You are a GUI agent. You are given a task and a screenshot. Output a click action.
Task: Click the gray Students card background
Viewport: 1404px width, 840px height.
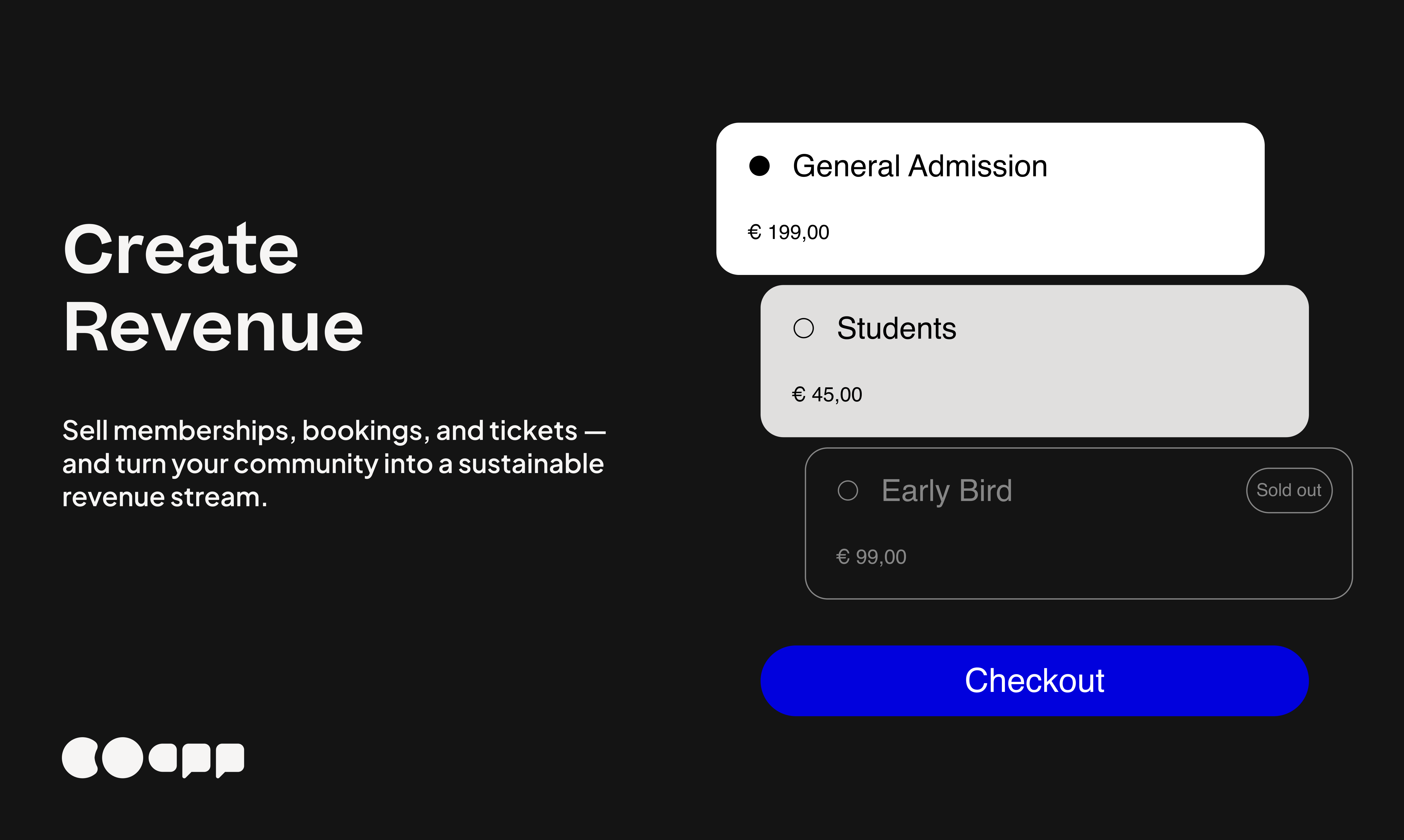(1034, 361)
